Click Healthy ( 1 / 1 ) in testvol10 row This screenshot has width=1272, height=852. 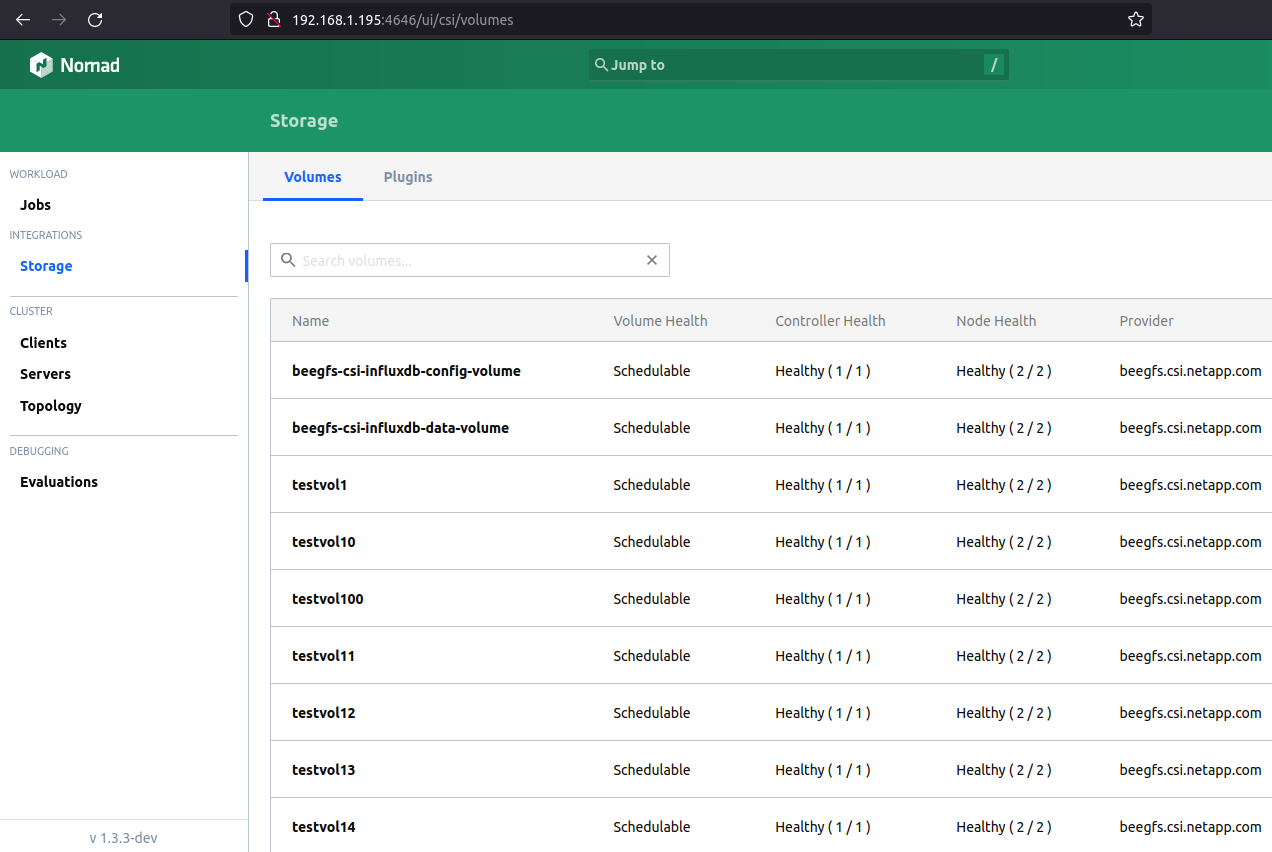[x=823, y=542]
